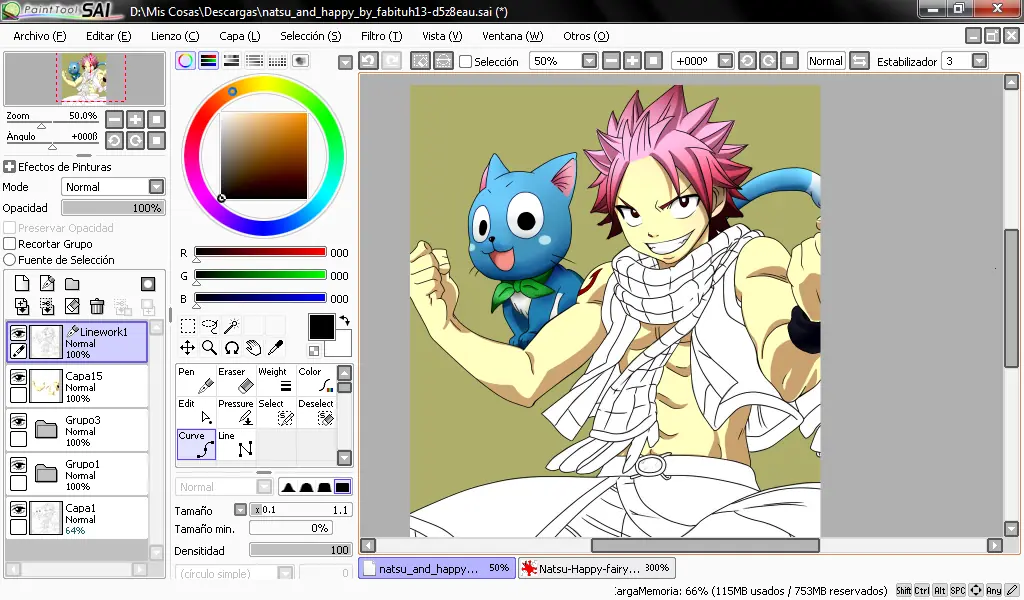Pick the Line tool
Image resolution: width=1024 pixels, height=600 pixels.
tap(236, 445)
